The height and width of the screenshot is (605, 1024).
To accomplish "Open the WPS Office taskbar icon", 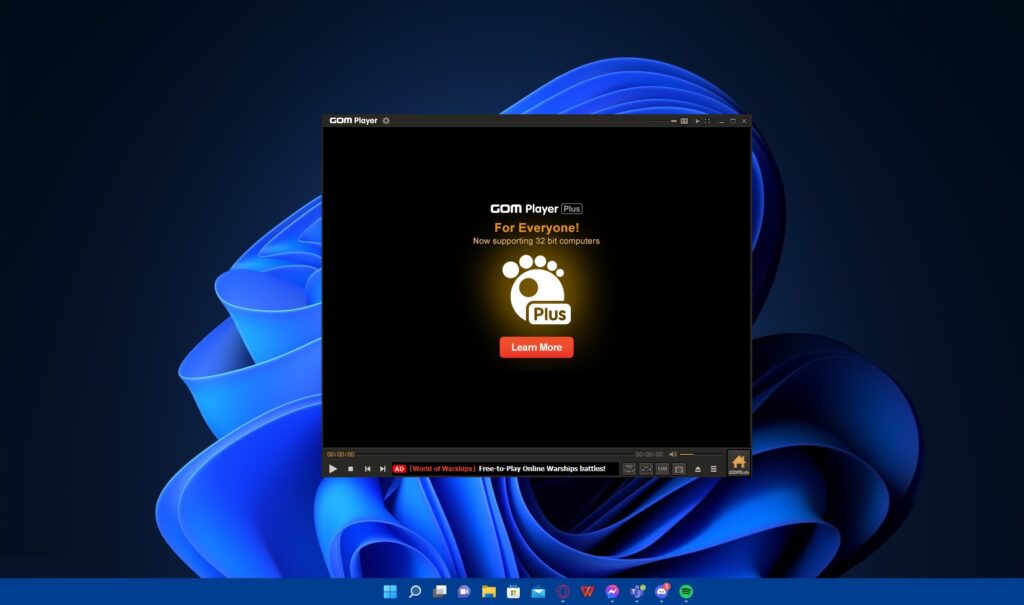I will tap(587, 591).
